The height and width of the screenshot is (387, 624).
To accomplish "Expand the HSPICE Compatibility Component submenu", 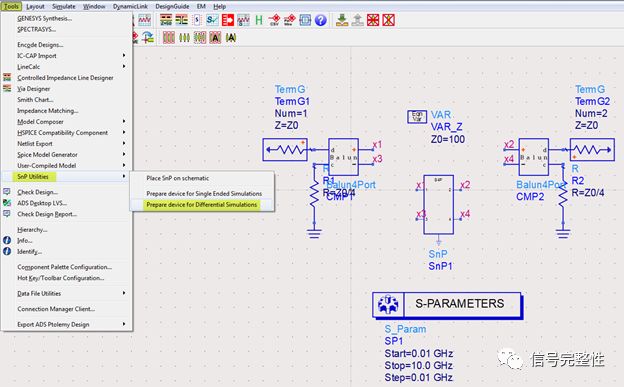I will click(67, 133).
